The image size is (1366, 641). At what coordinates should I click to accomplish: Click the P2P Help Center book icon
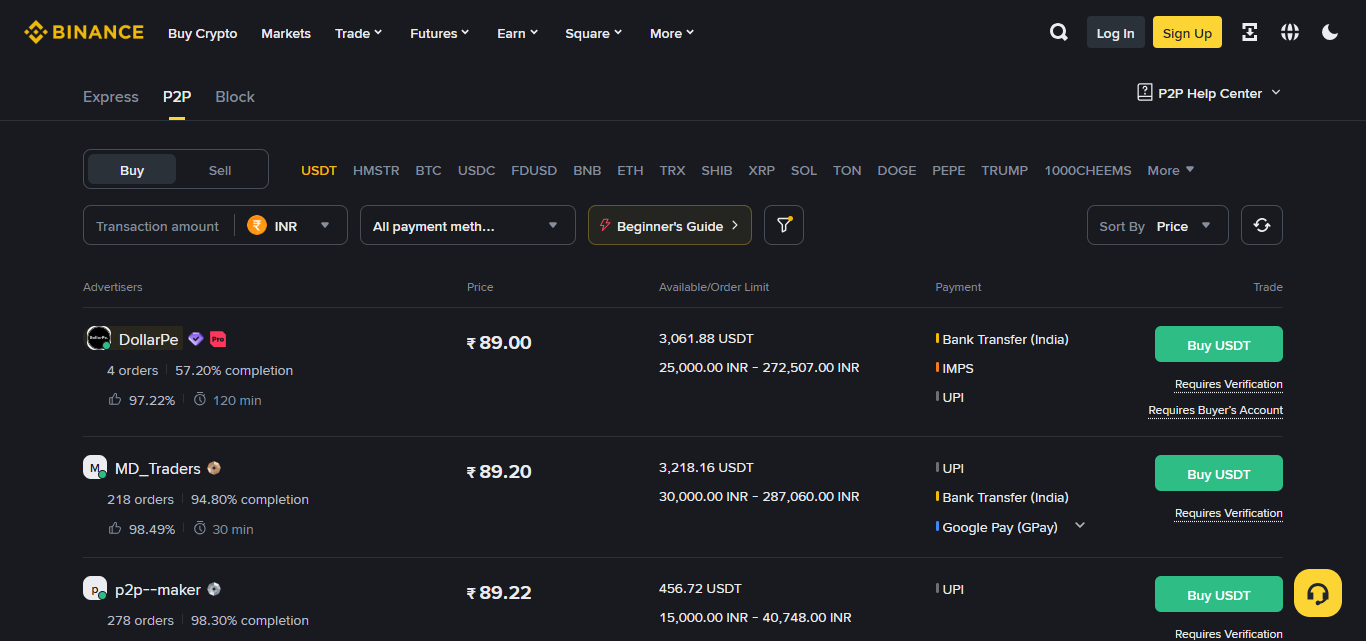(1145, 92)
